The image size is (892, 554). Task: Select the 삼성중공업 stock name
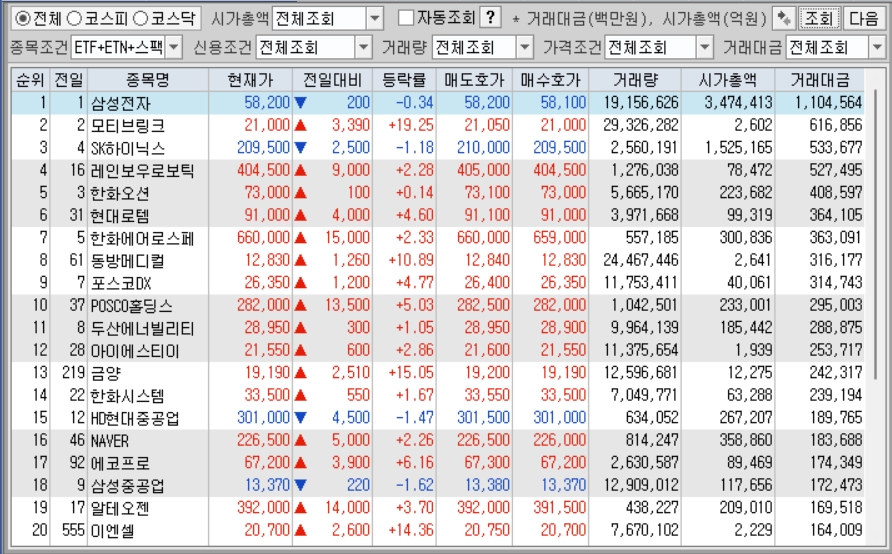click(x=128, y=485)
